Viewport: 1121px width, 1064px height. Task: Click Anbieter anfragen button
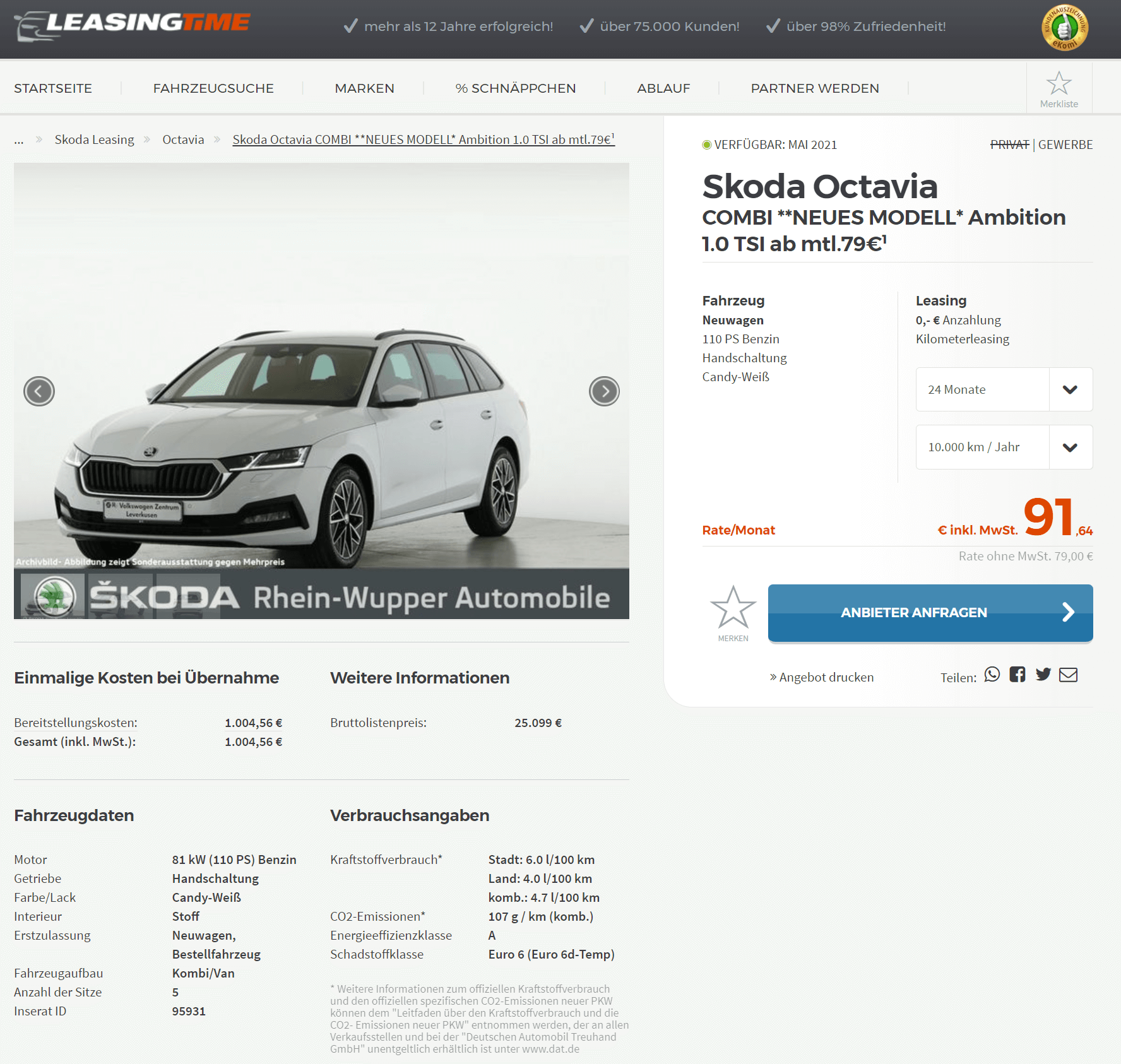click(x=930, y=613)
